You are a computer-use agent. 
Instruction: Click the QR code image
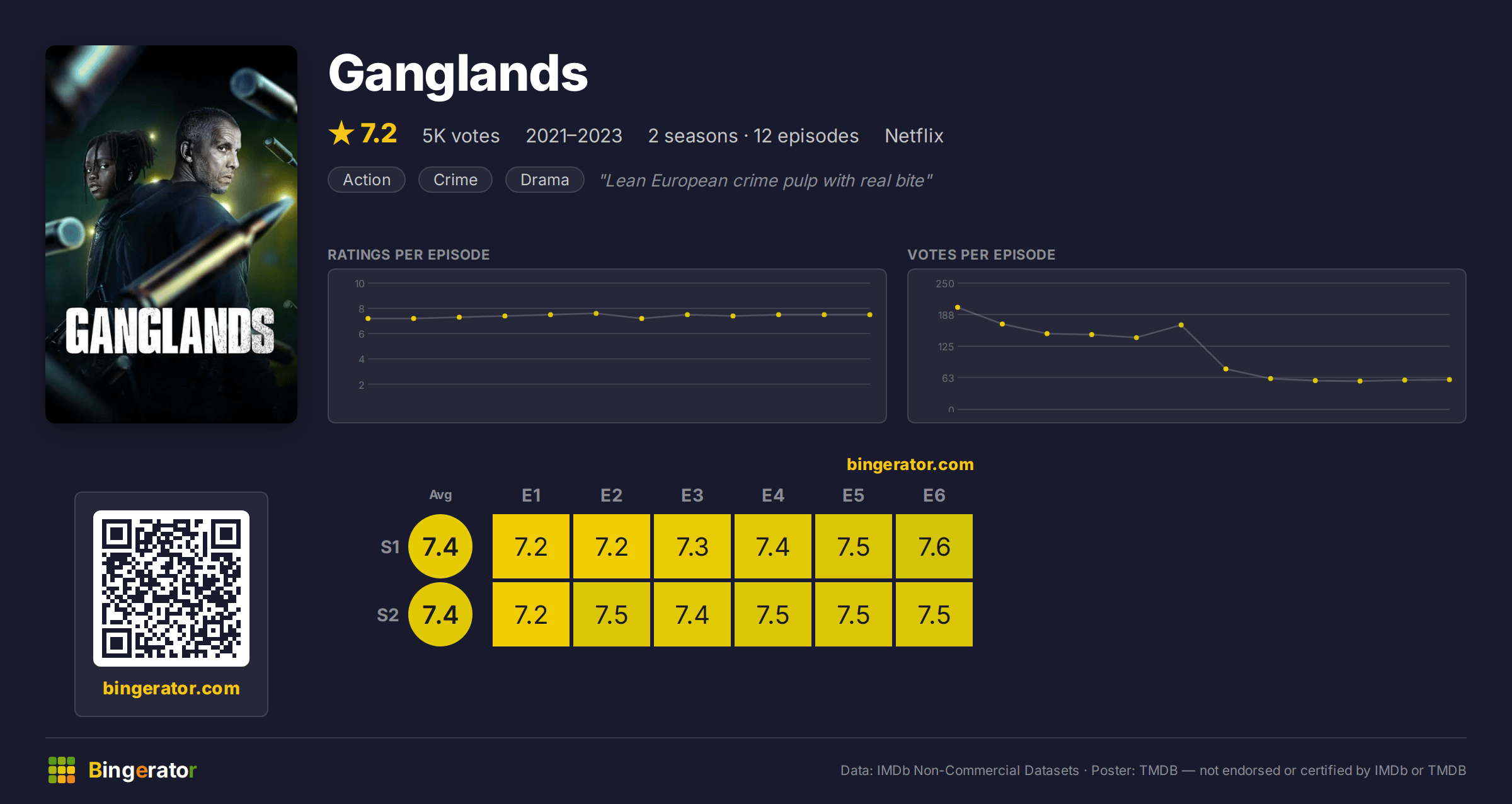171,588
